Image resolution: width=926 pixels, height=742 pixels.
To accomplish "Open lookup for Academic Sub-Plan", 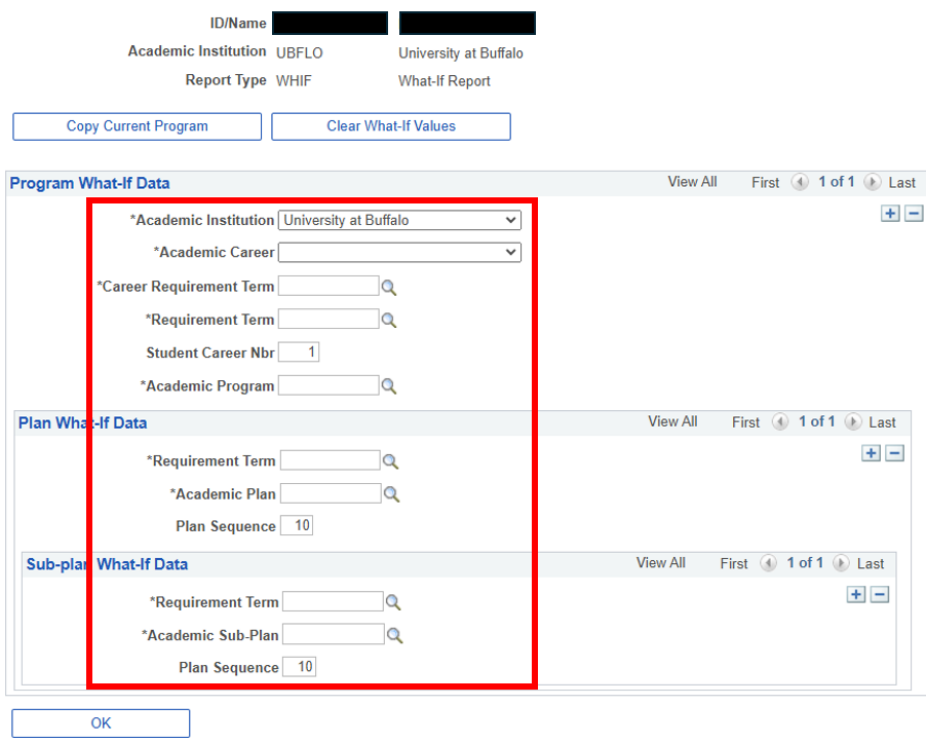I will (394, 636).
